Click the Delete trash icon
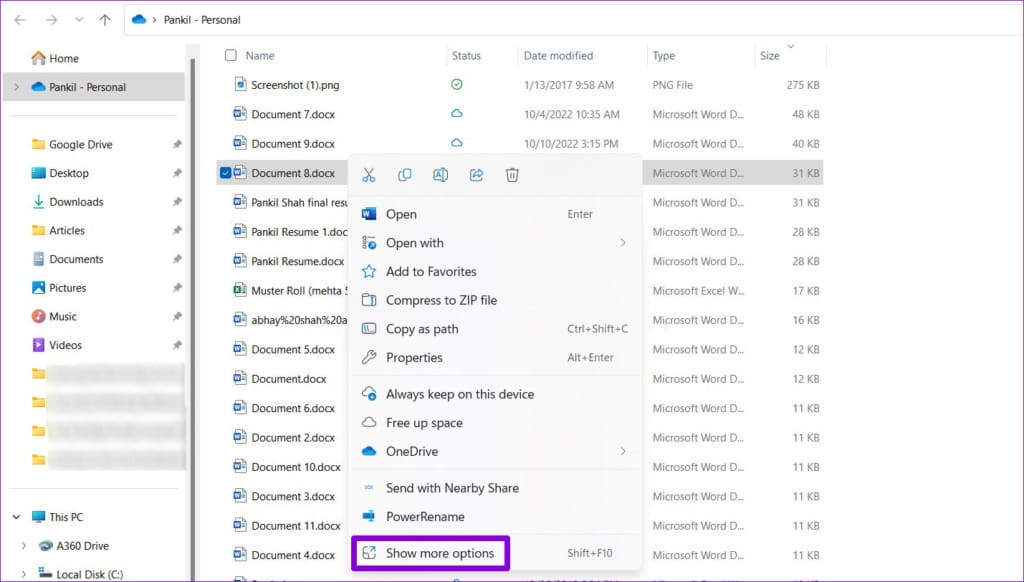 click(512, 175)
